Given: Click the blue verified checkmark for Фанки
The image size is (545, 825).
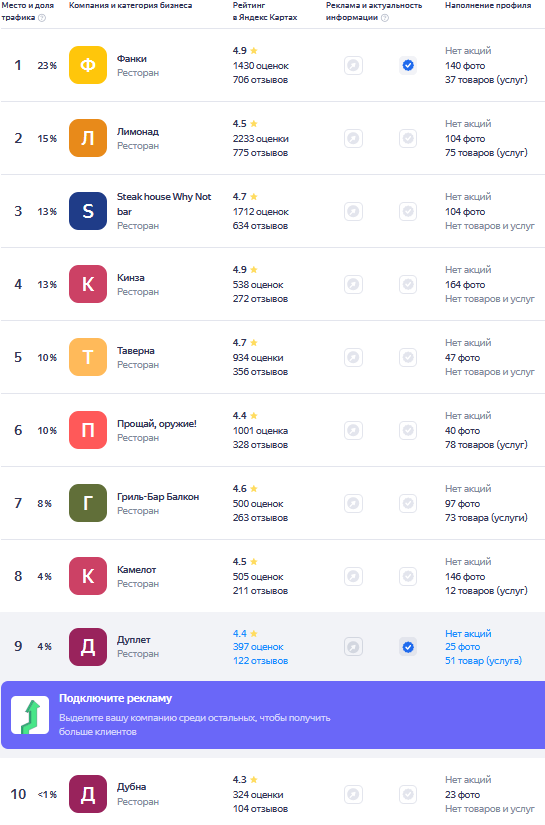Looking at the screenshot, I should [408, 66].
